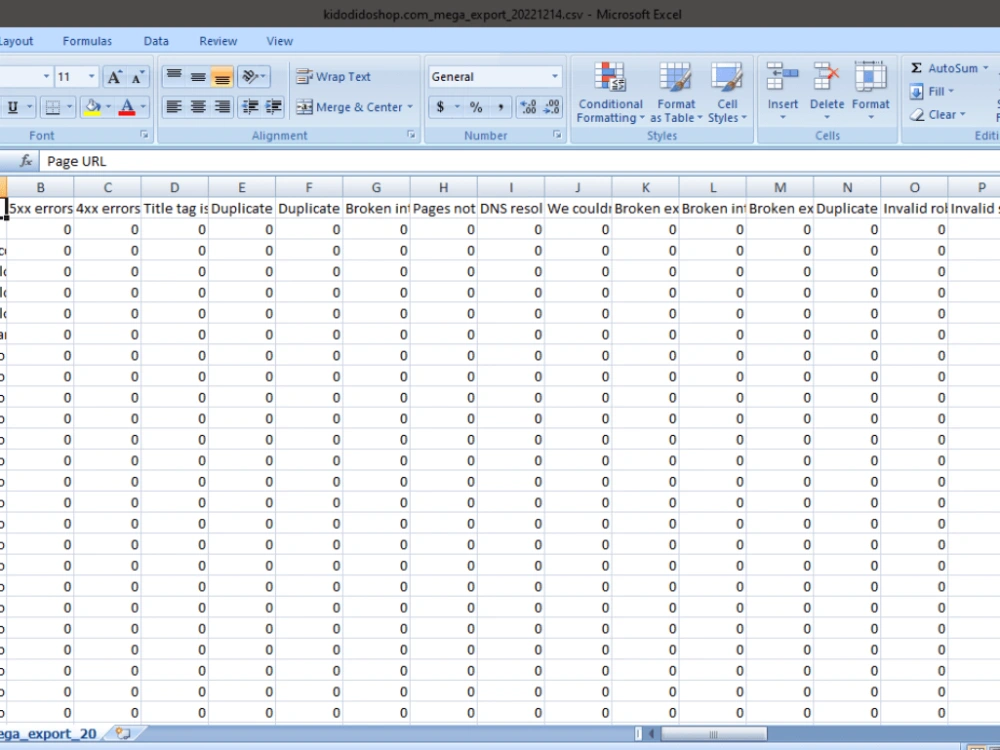Select the 'DNS resol' header cell
The width and height of the screenshot is (1000, 750).
click(x=511, y=209)
